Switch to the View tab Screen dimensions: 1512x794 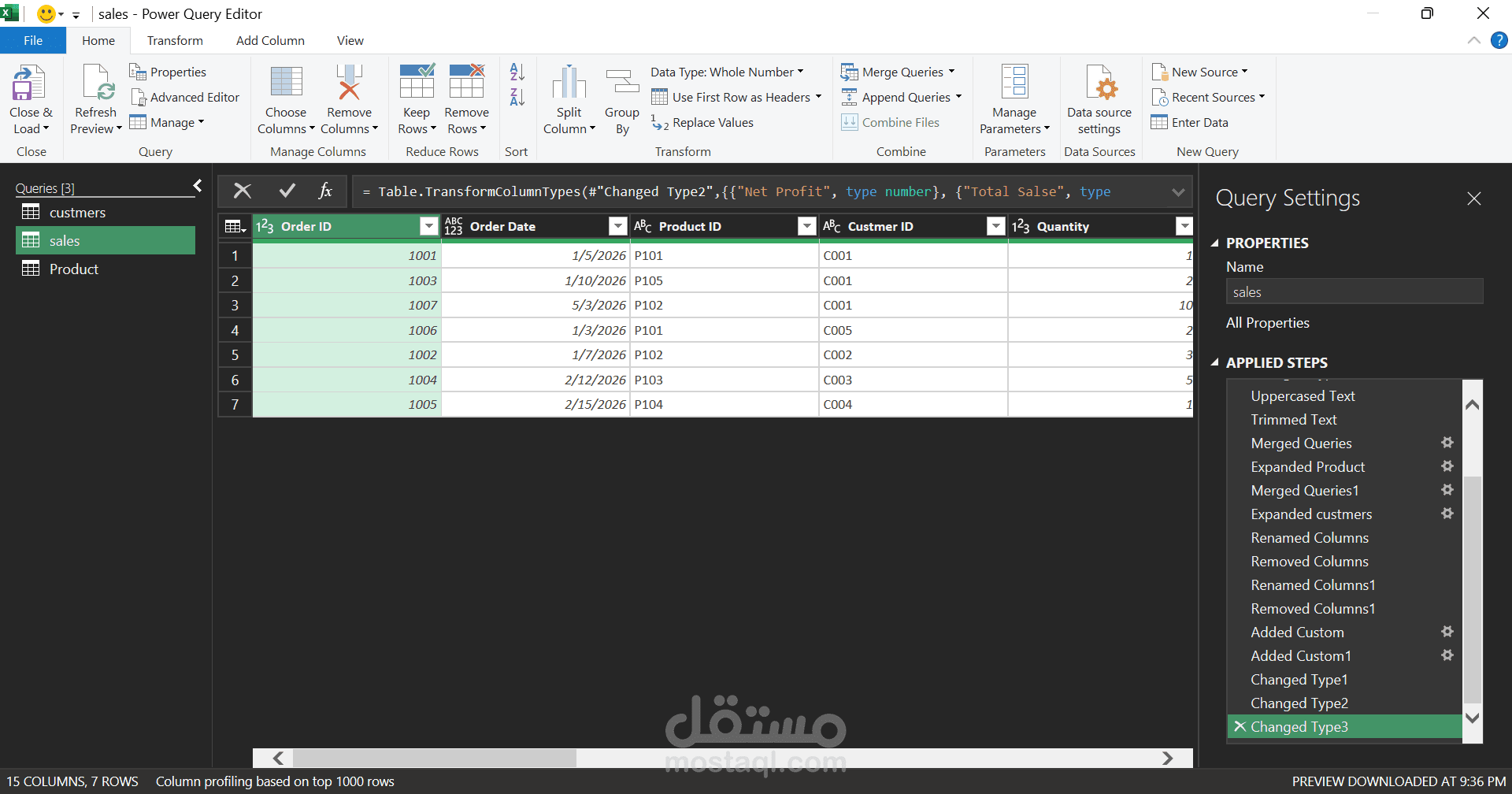coord(350,40)
